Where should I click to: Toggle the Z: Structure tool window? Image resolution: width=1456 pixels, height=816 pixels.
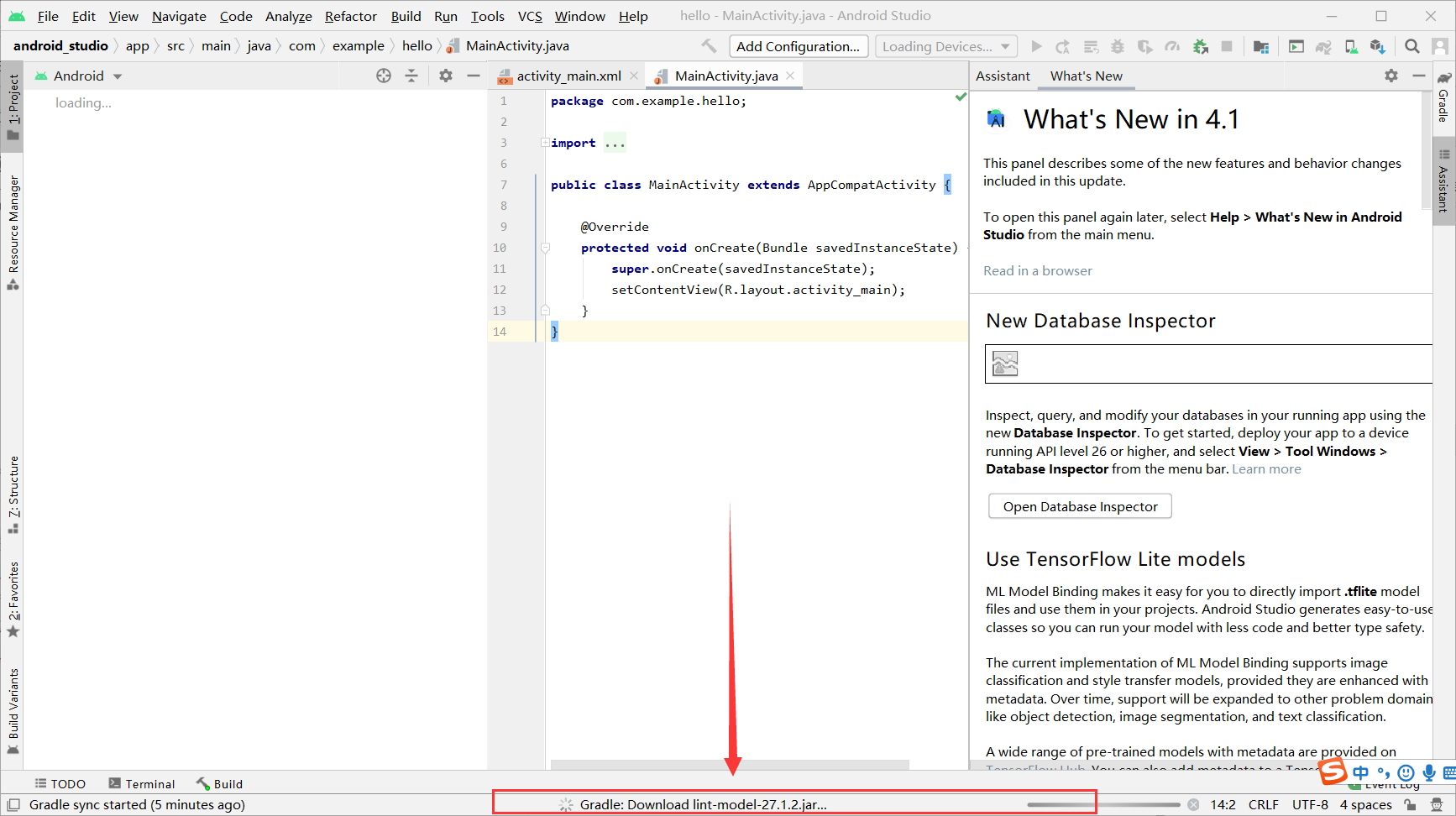point(13,495)
